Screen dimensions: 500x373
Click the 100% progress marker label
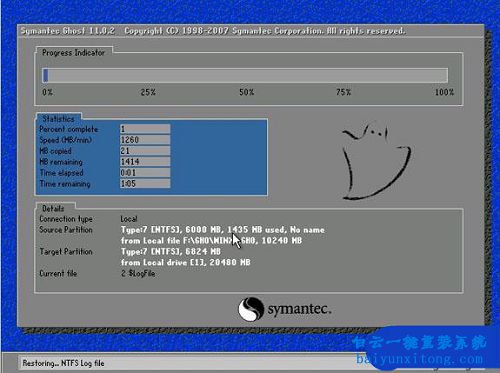(444, 92)
